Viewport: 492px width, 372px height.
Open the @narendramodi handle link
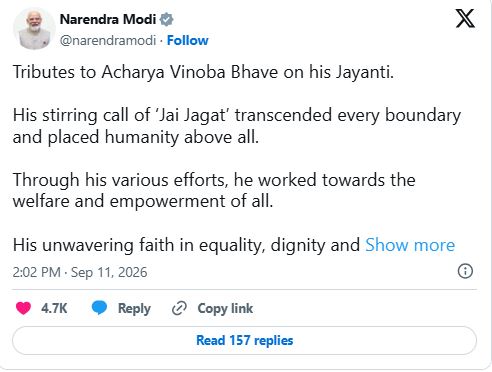[108, 40]
